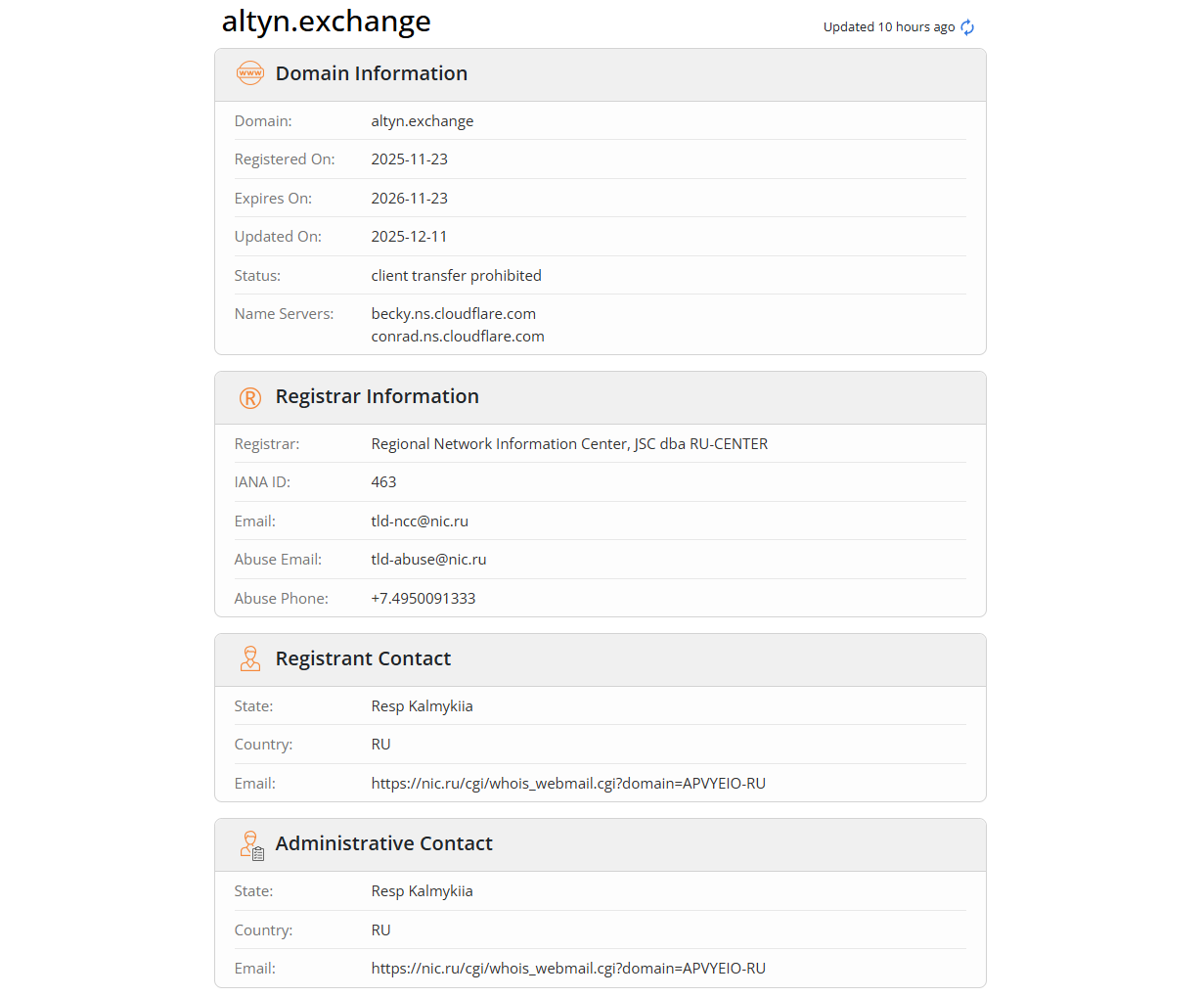The height and width of the screenshot is (997, 1204).
Task: Click the abuse email tld-abuse@nic.ru
Action: pyautogui.click(x=428, y=560)
